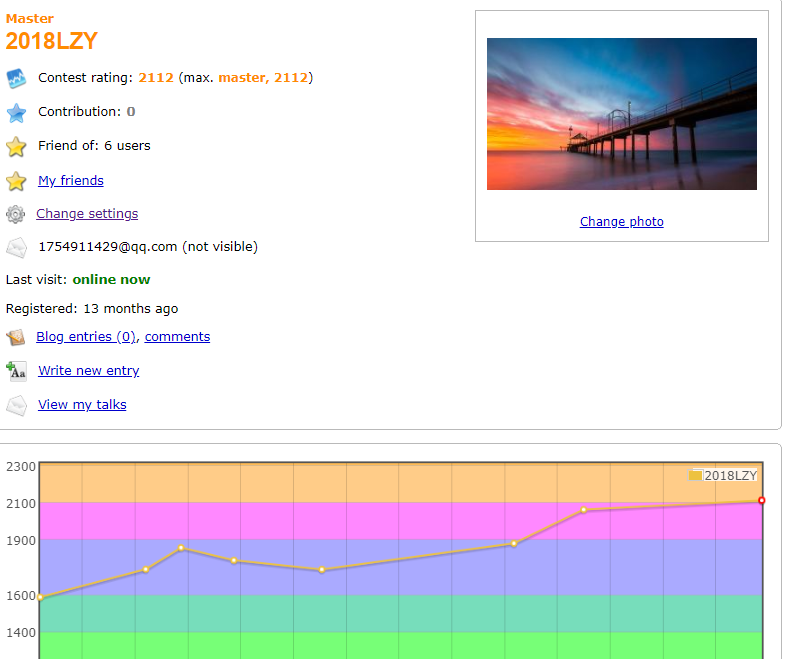Click the 2018LZY legend color swatch
The width and height of the screenshot is (789, 659).
[x=695, y=475]
